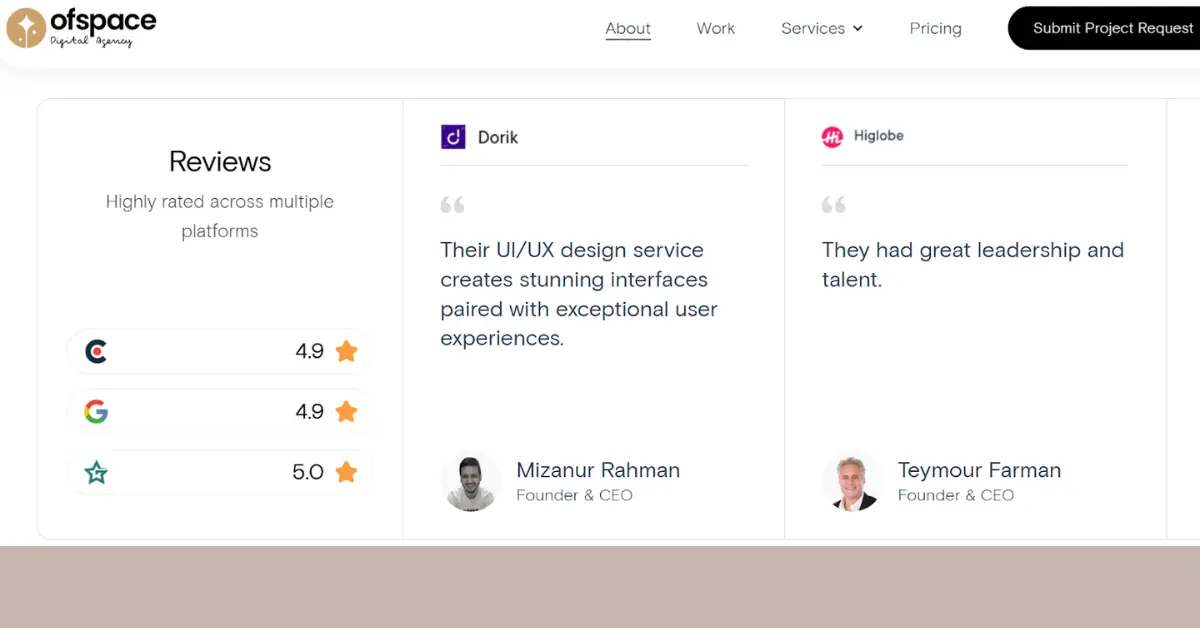The height and width of the screenshot is (628, 1200).
Task: Click the Ofspace agency logo
Action: click(x=80, y=27)
